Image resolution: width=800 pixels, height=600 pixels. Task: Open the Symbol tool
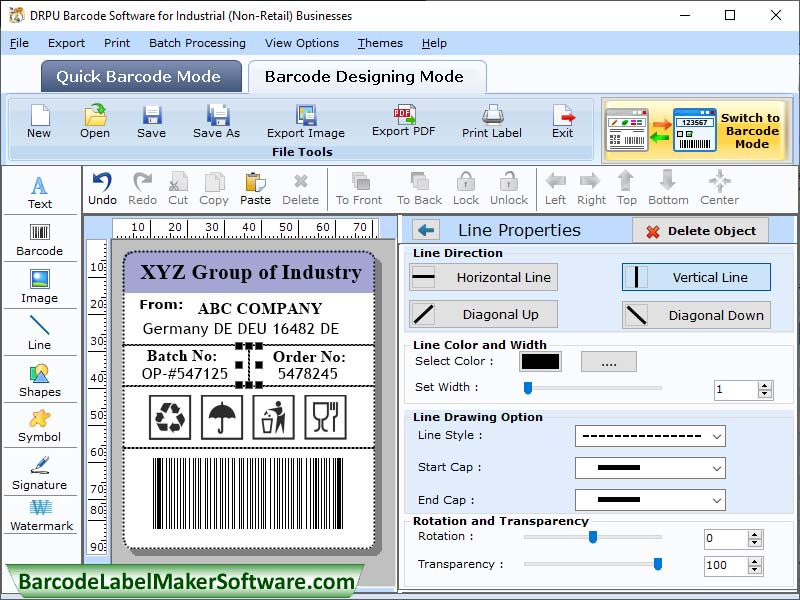point(40,426)
